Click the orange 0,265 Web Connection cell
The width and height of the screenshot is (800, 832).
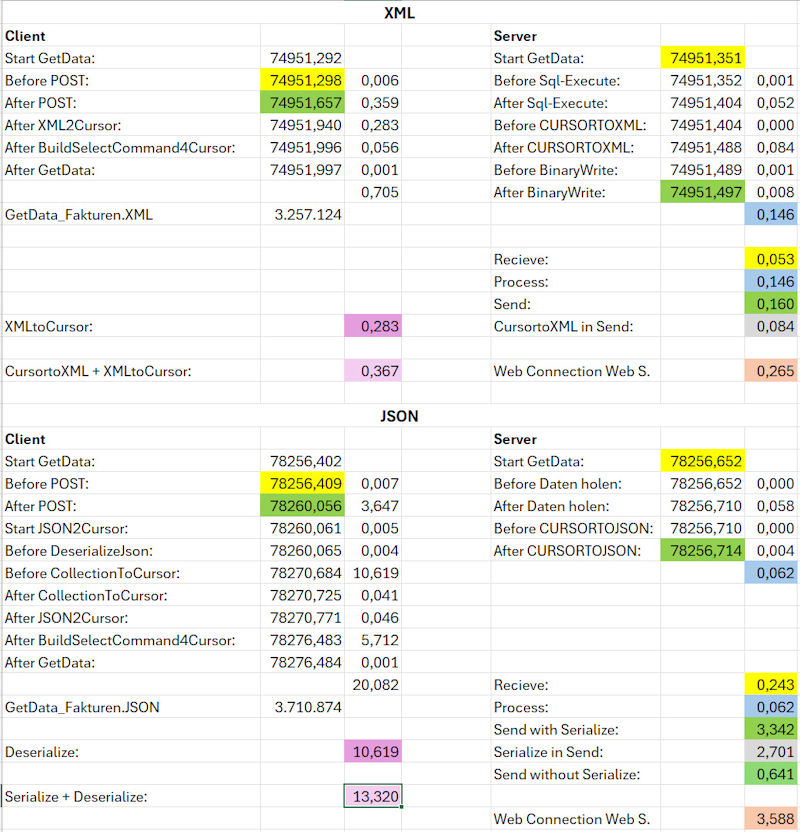(x=771, y=371)
